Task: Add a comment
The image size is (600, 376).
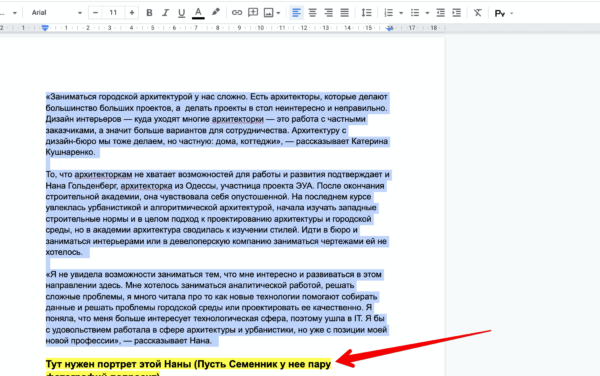Action: tap(253, 13)
